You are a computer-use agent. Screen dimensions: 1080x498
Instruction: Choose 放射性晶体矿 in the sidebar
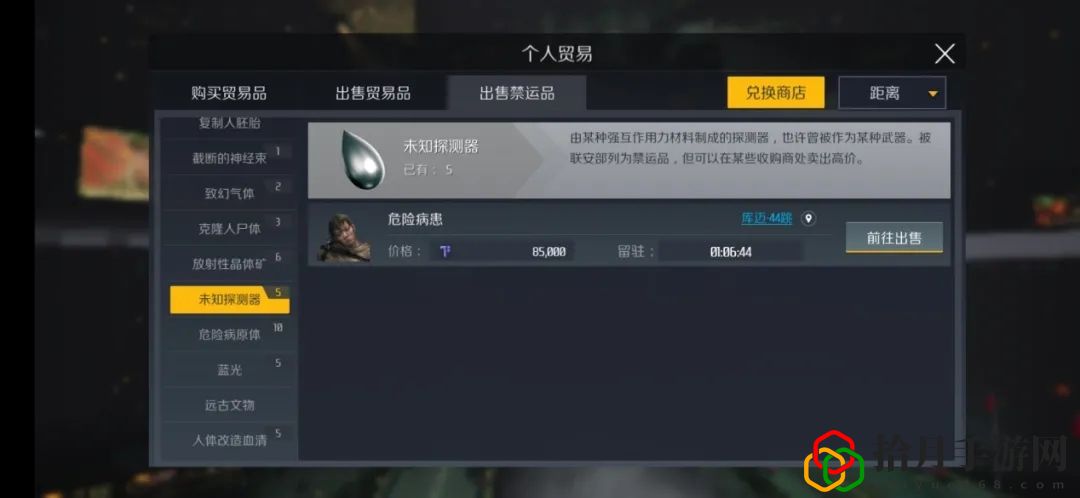[x=229, y=263]
